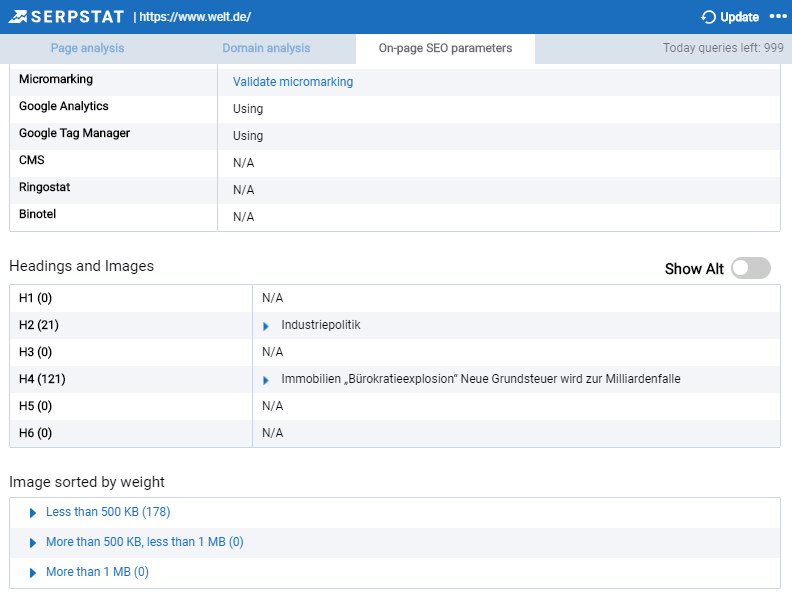Expand the More than 1 MB arrow
Viewport: 792px width, 594px height.
(33, 573)
